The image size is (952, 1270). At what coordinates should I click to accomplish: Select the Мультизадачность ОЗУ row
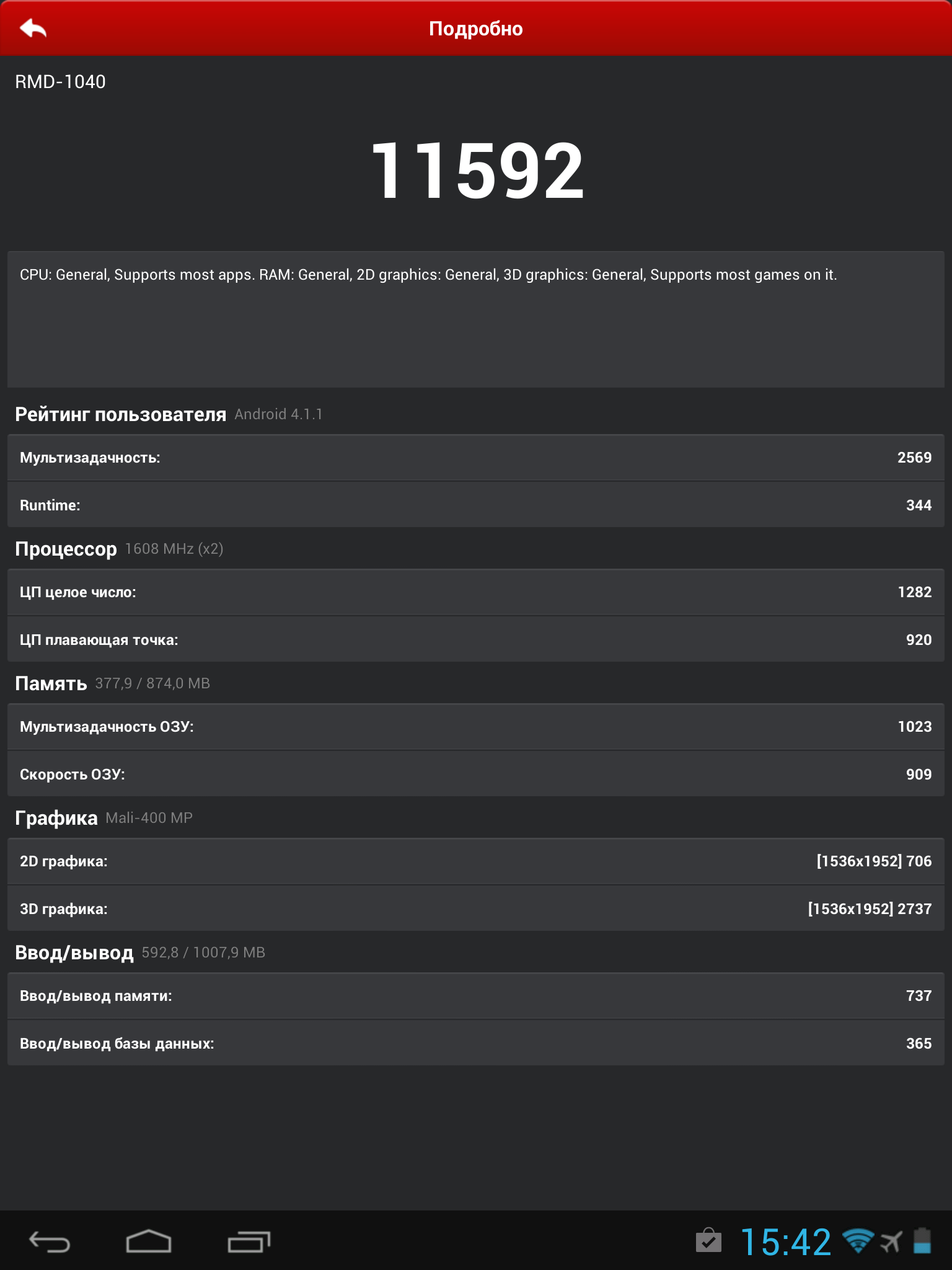click(x=476, y=727)
